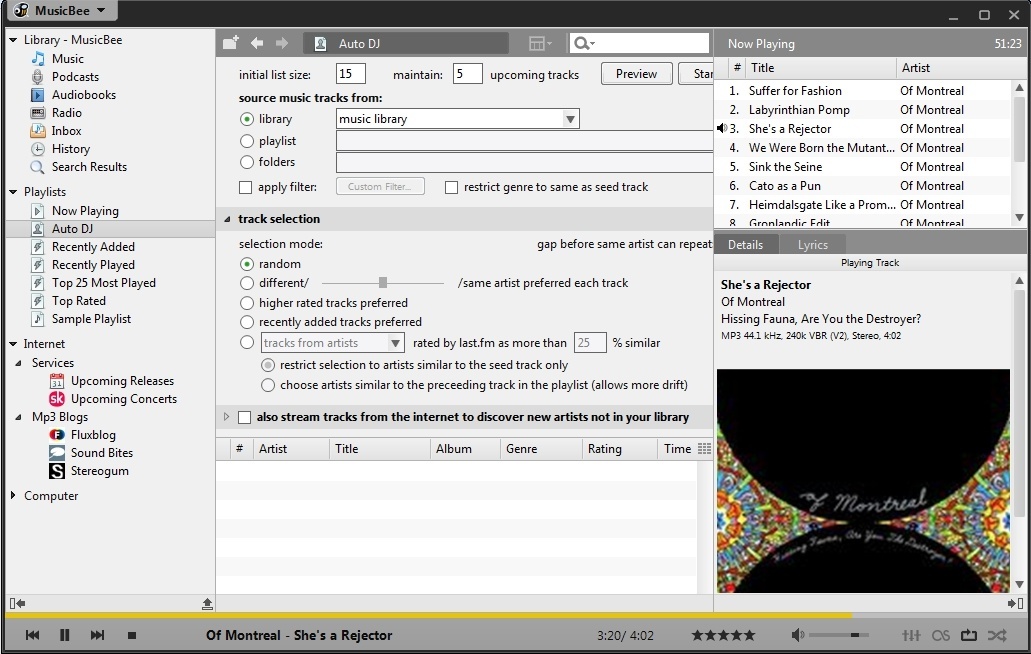Screen dimensions: 1031x654
Task: Open Top 25 Most Played playlist
Action: pos(103,283)
